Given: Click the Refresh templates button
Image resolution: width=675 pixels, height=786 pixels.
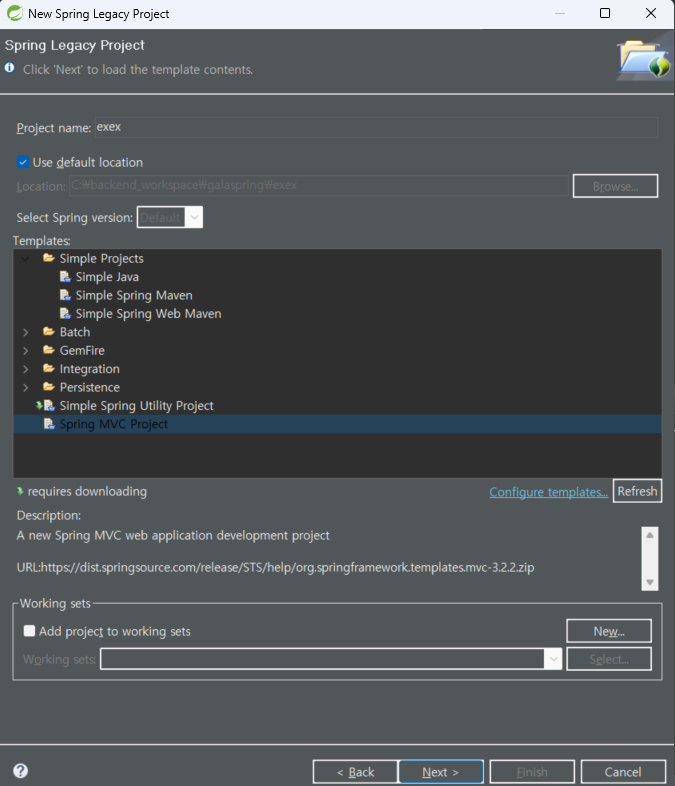Looking at the screenshot, I should click(x=637, y=491).
